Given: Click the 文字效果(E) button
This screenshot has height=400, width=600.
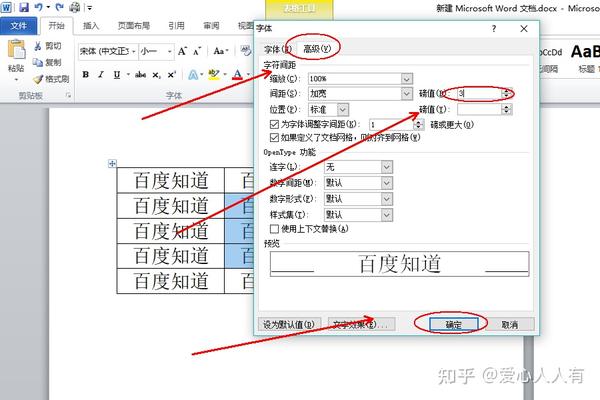Looking at the screenshot, I should point(361,325).
